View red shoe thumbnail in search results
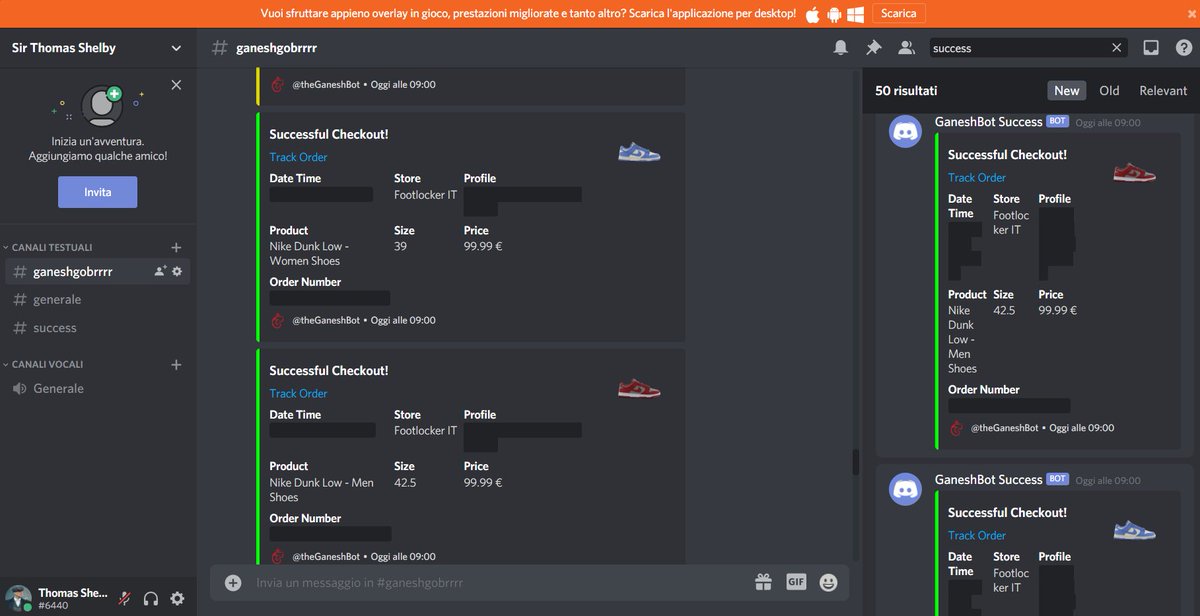Viewport: 1200px width, 616px height. pos(1134,172)
